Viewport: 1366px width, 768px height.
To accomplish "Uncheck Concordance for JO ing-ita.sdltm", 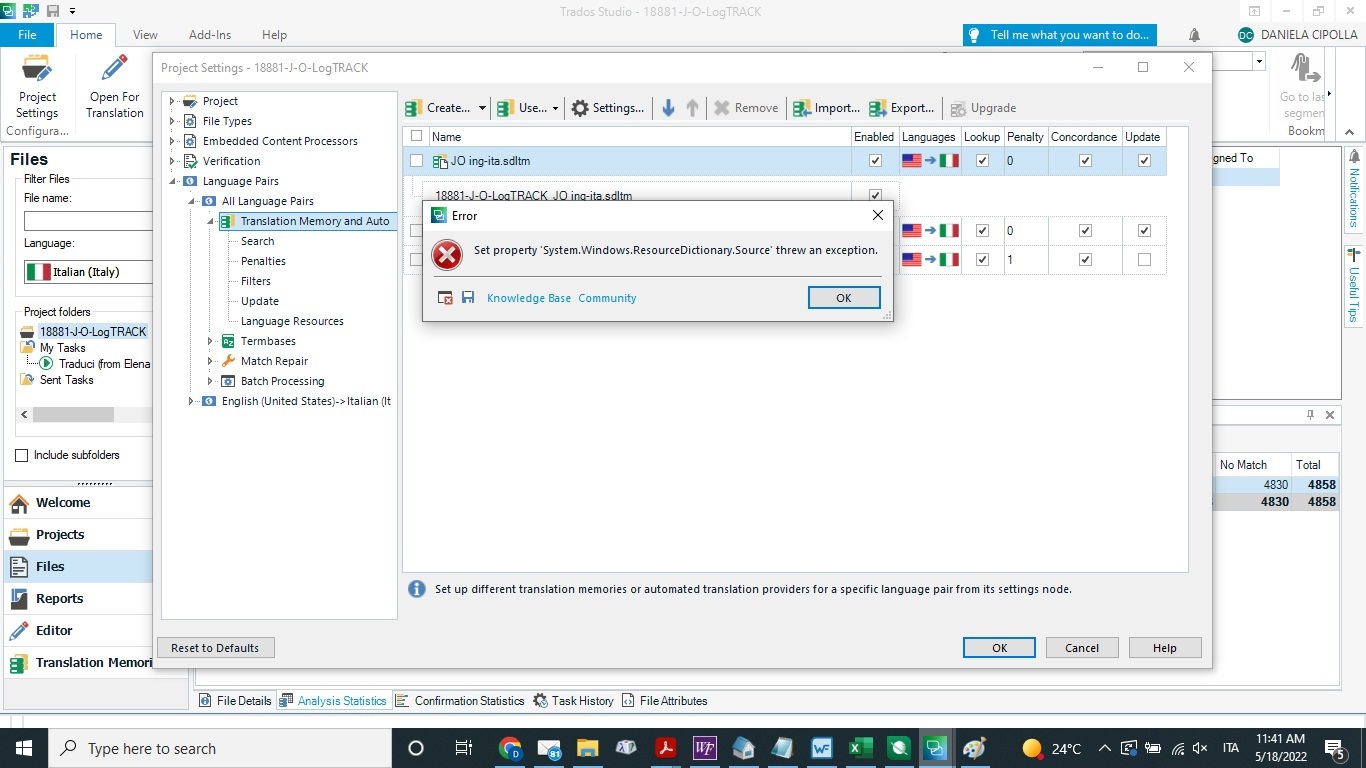I will [x=1085, y=161].
